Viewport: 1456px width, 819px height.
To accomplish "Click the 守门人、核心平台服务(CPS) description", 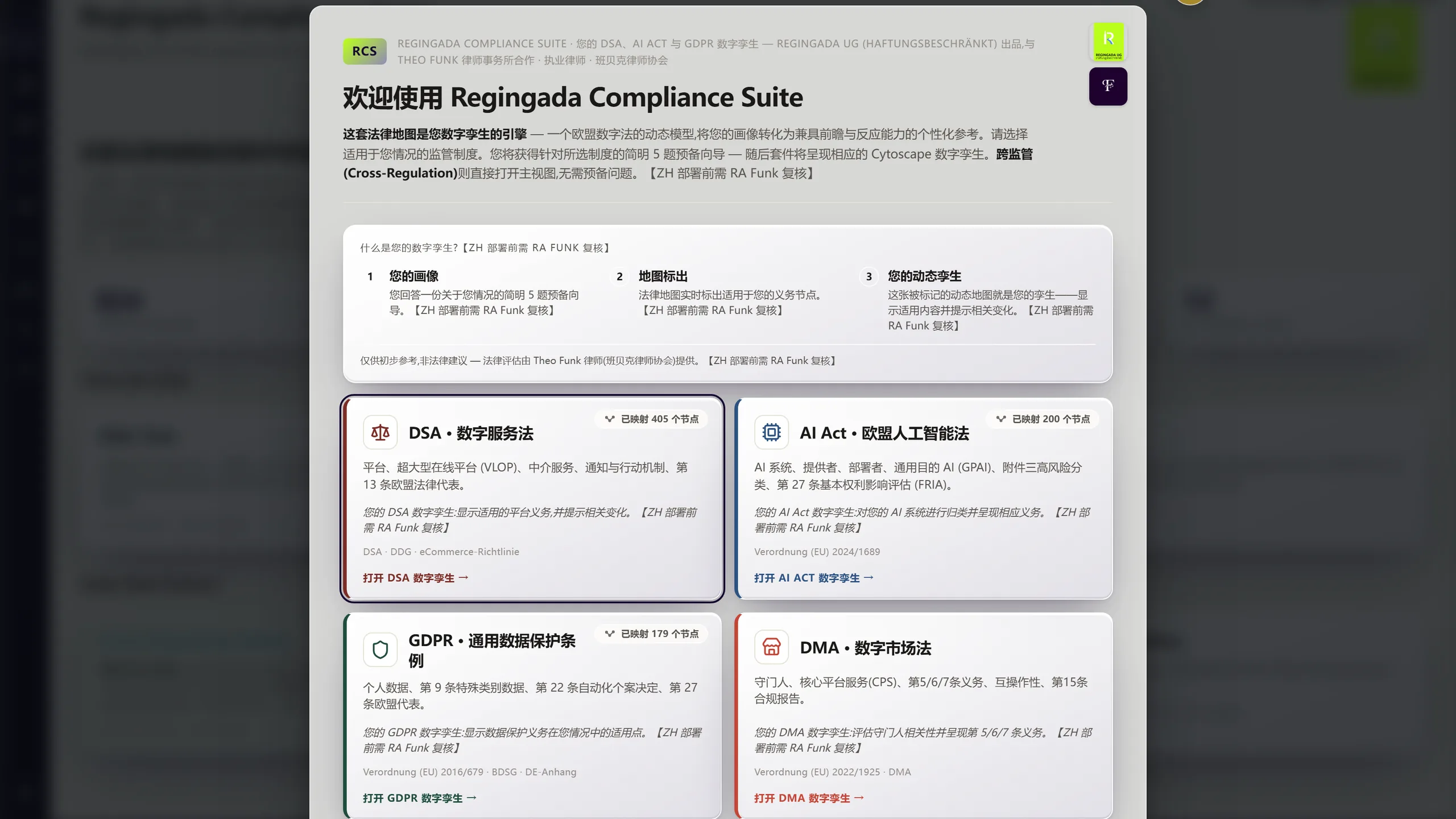I will (x=921, y=690).
